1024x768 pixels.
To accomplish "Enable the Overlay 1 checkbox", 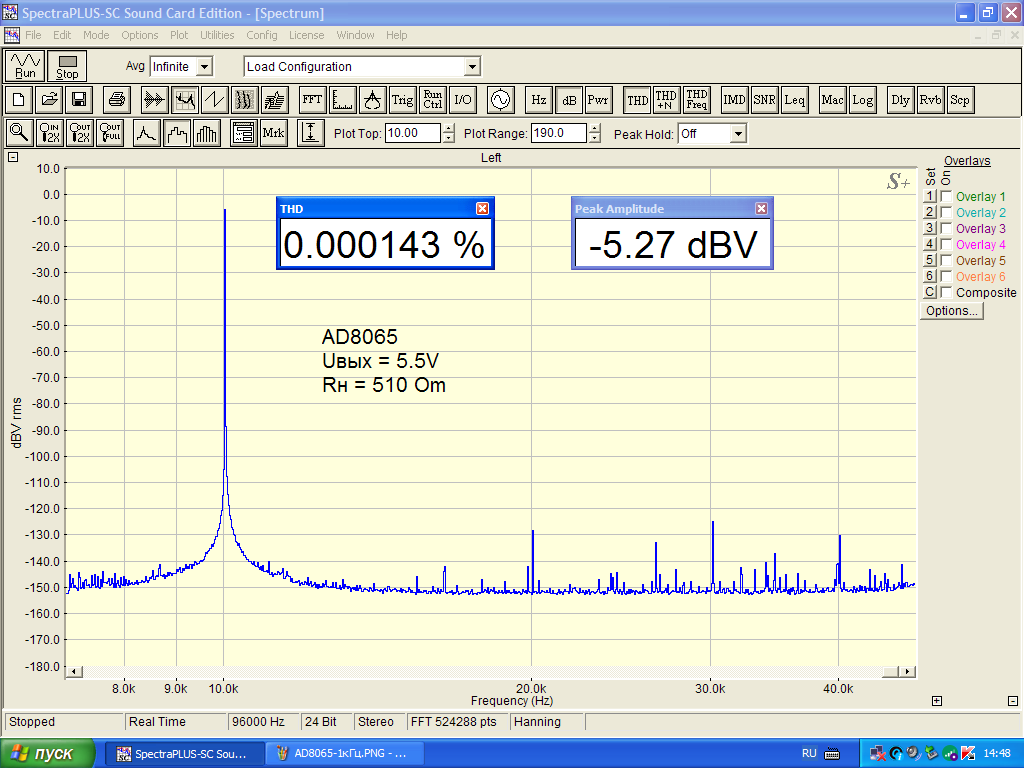I will 946,197.
